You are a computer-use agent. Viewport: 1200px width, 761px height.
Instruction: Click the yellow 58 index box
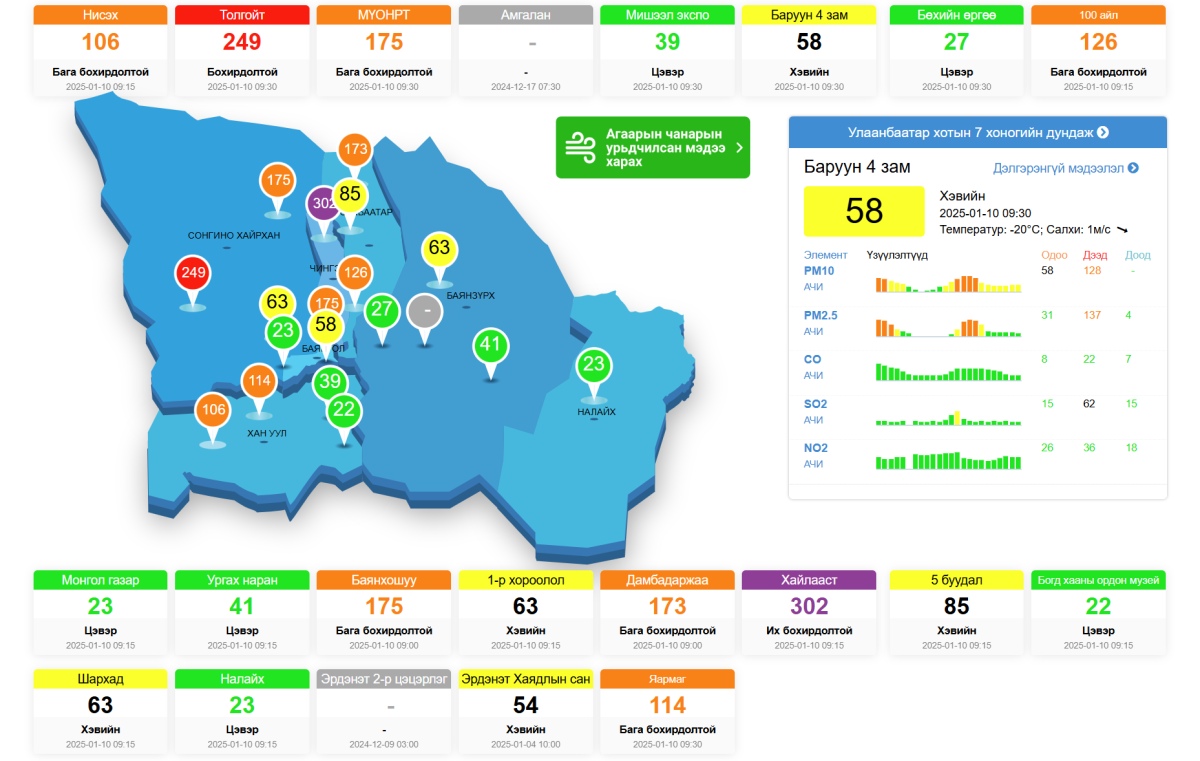click(x=864, y=211)
